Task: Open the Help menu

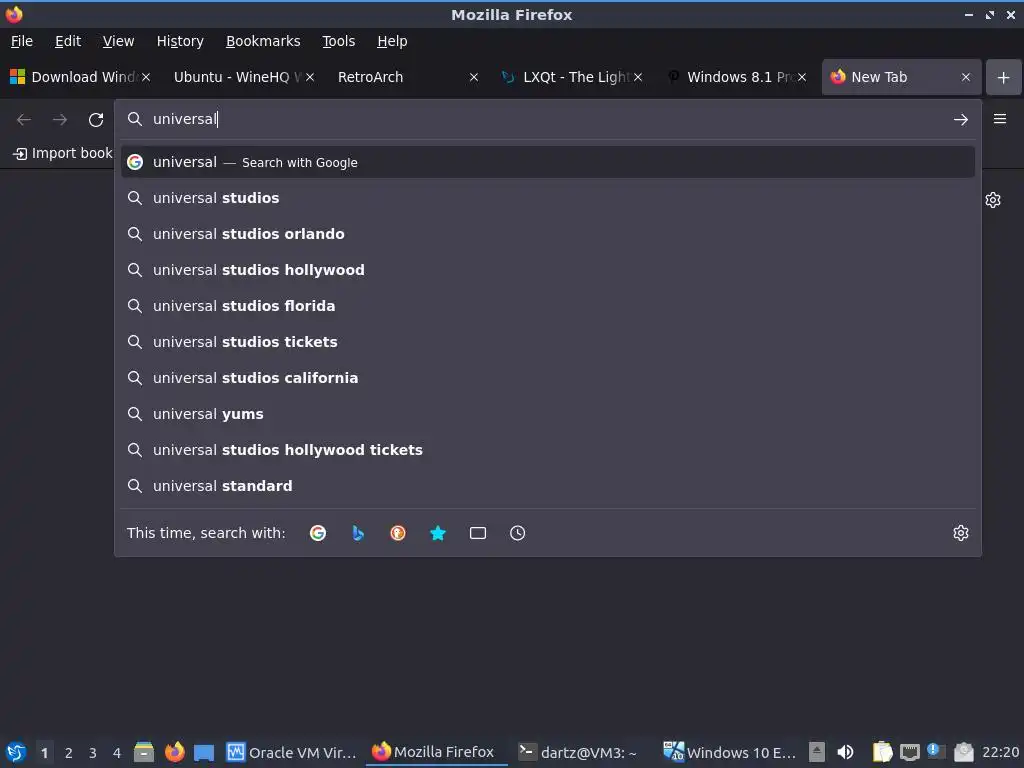Action: (392, 41)
